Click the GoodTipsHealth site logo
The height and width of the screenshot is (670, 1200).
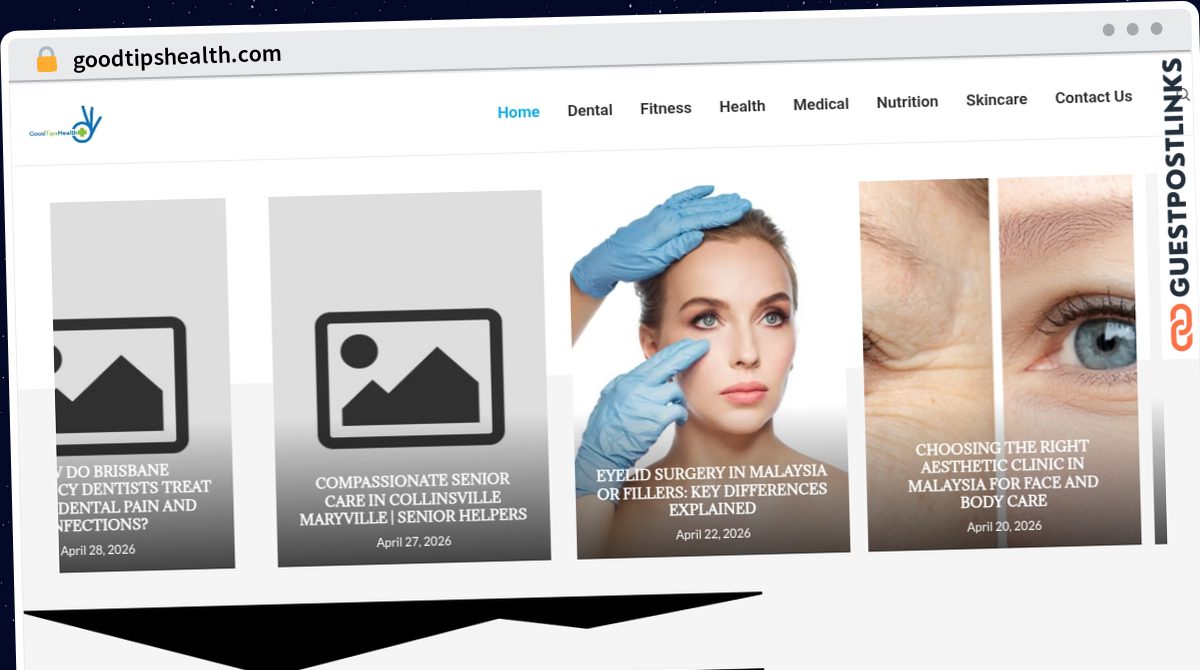pyautogui.click(x=66, y=127)
